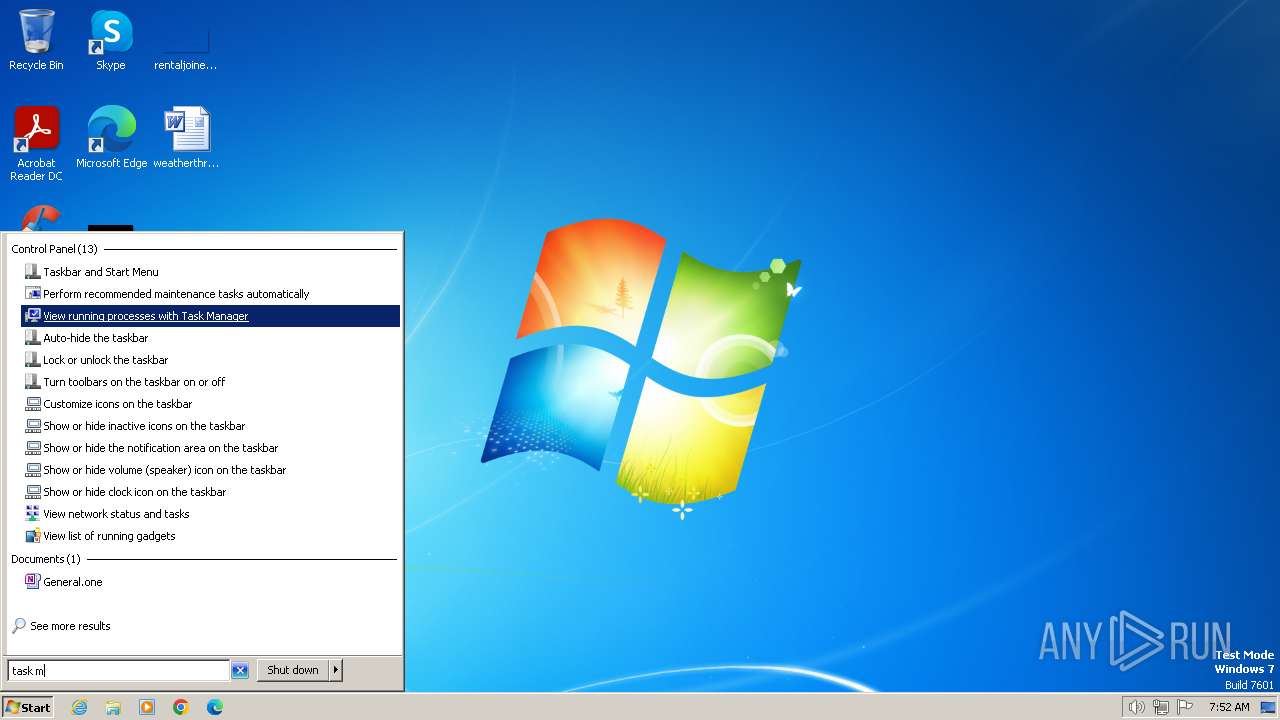Open the General.one document result
Screen dimensions: 1280x720
[210, 582]
